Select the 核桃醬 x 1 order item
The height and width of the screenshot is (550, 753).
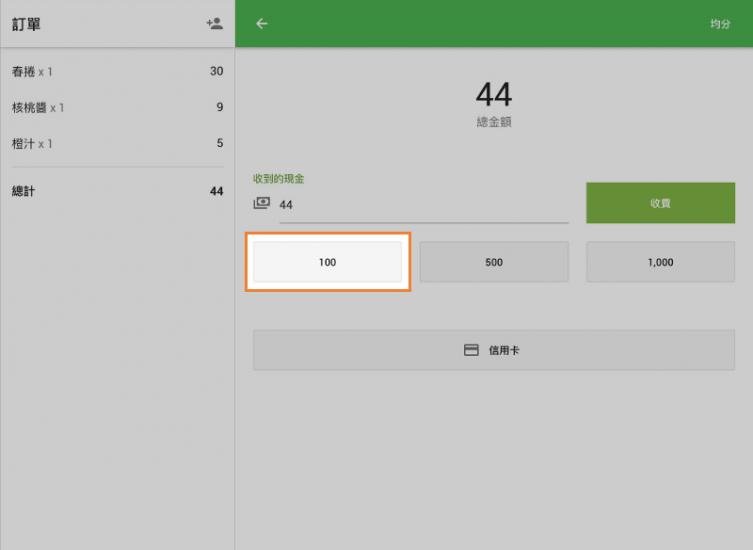pyautogui.click(x=38, y=108)
